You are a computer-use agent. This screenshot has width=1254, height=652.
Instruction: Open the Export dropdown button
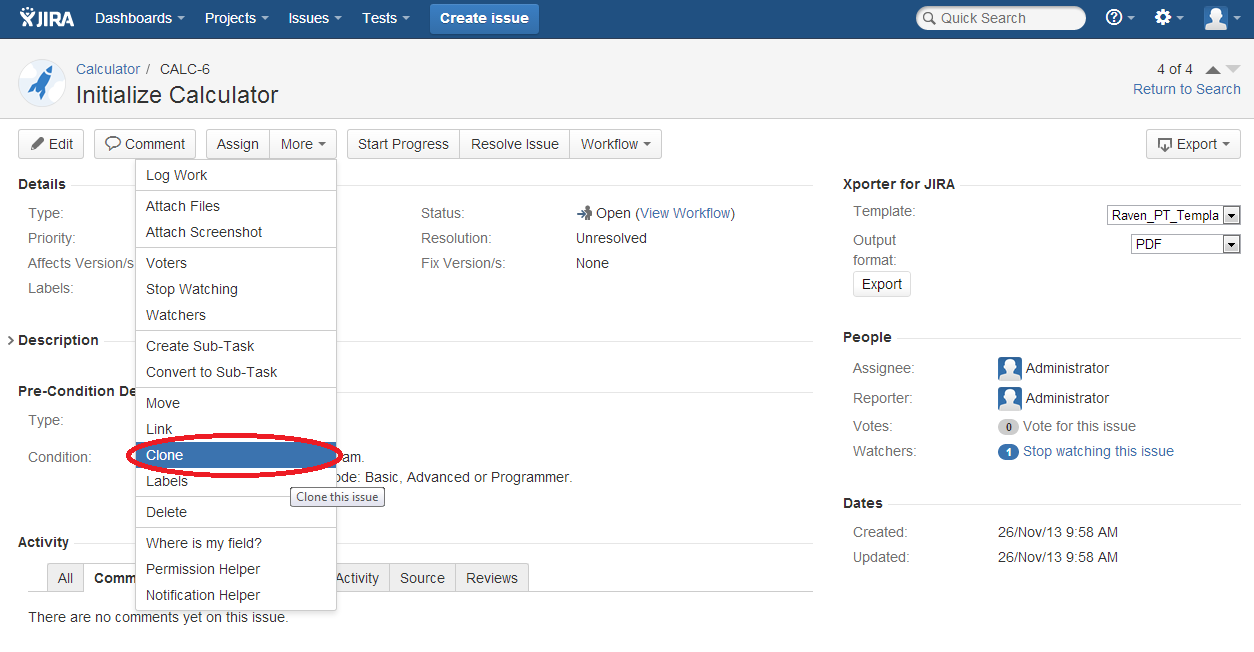click(x=1193, y=144)
